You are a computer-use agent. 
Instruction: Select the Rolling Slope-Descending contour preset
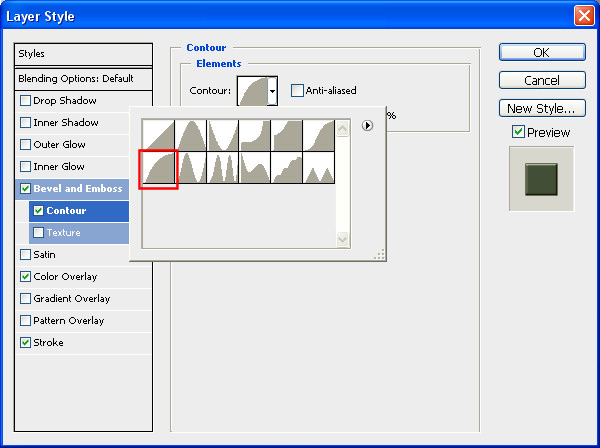tap(255, 168)
